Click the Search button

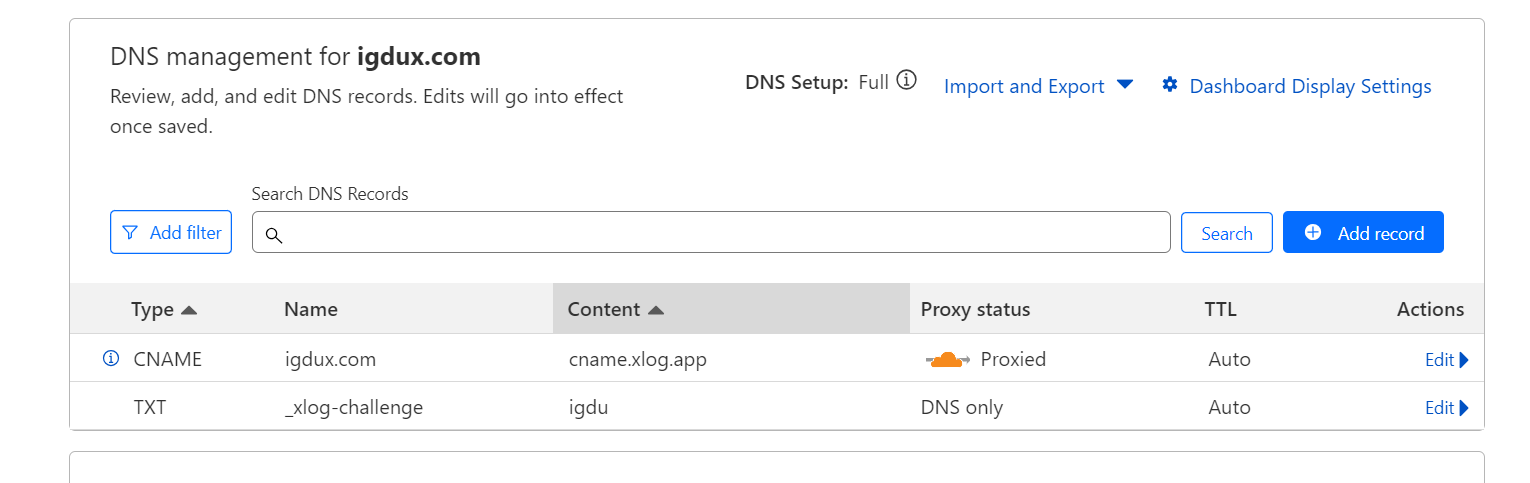pyautogui.click(x=1226, y=233)
